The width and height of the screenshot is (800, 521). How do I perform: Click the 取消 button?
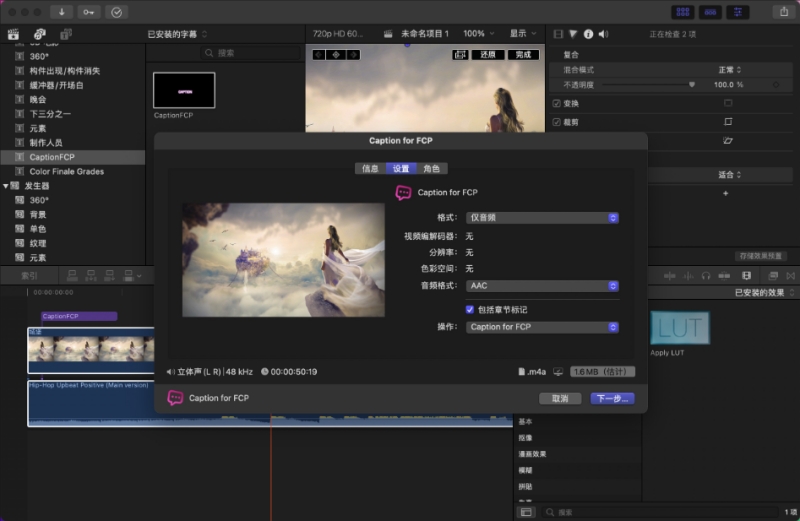560,398
